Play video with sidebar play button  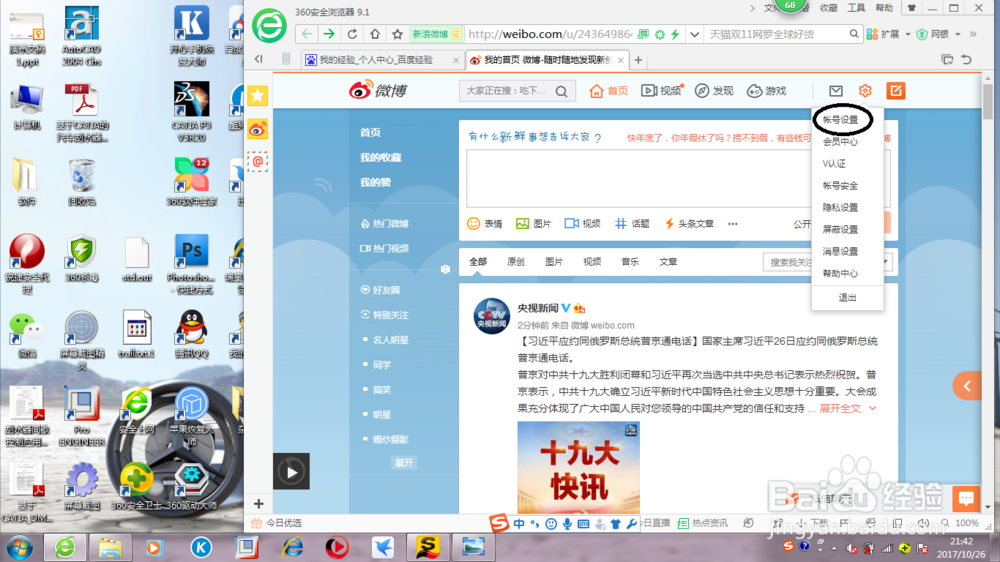(x=291, y=471)
